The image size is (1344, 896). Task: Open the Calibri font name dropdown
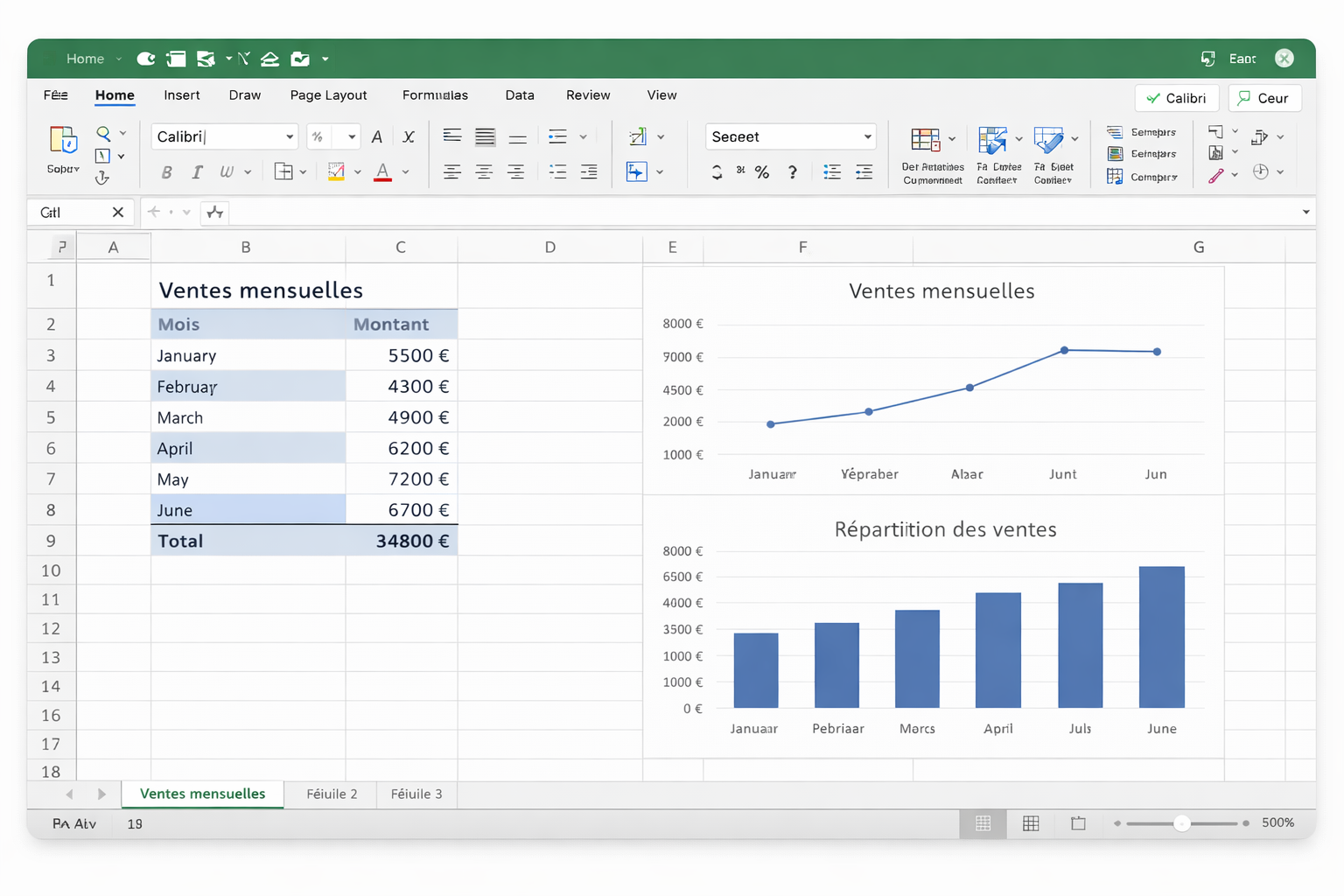pyautogui.click(x=290, y=137)
